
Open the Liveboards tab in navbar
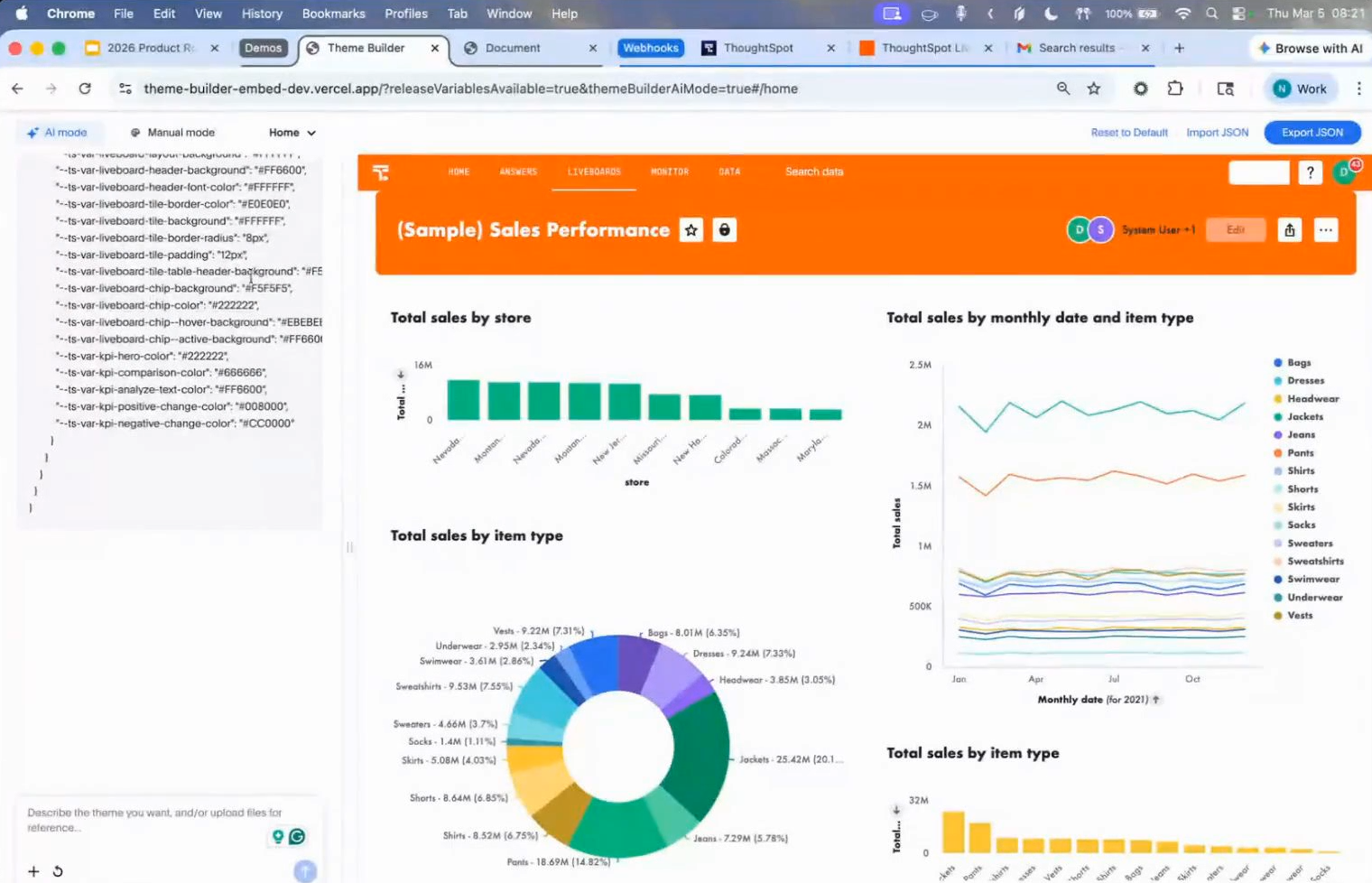tap(594, 172)
